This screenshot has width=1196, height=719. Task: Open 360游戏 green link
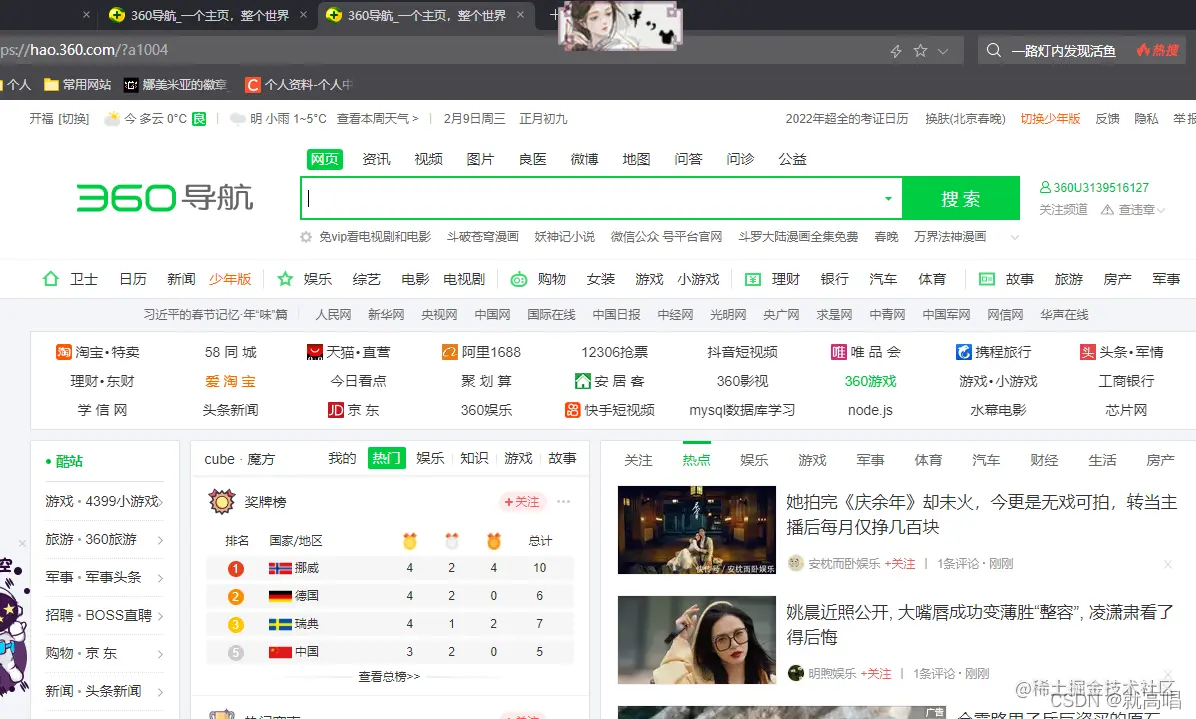tap(870, 380)
